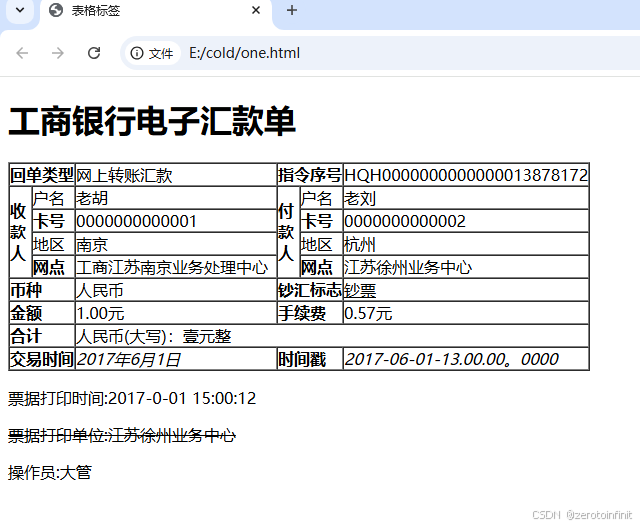
Task: Select the 人民币 currency cell
Action: tap(176, 290)
